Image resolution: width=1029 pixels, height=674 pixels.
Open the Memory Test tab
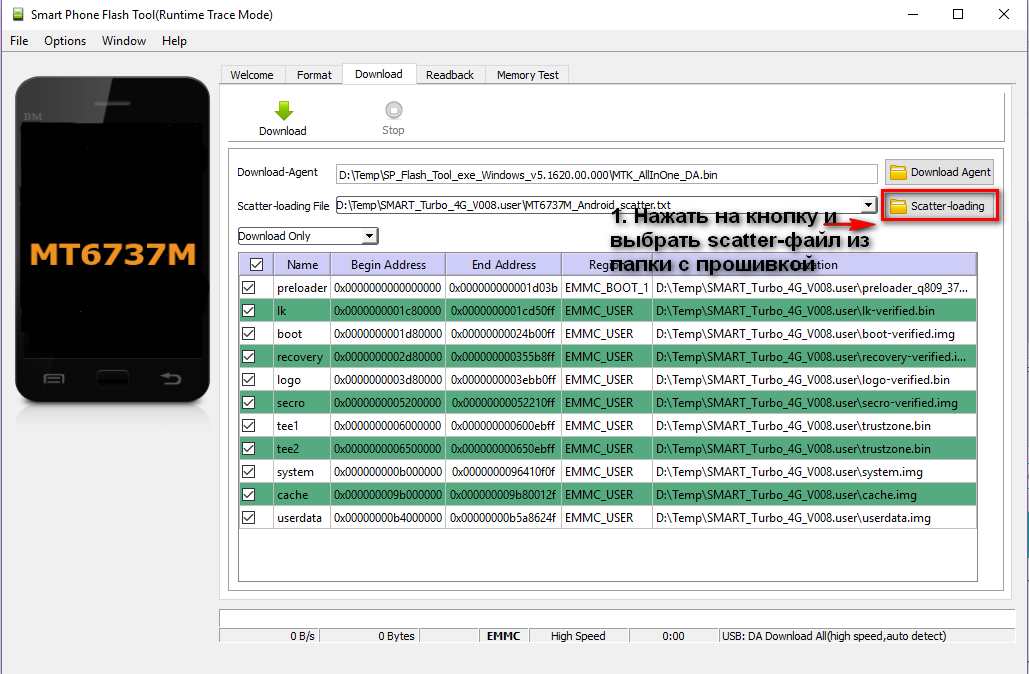527,75
